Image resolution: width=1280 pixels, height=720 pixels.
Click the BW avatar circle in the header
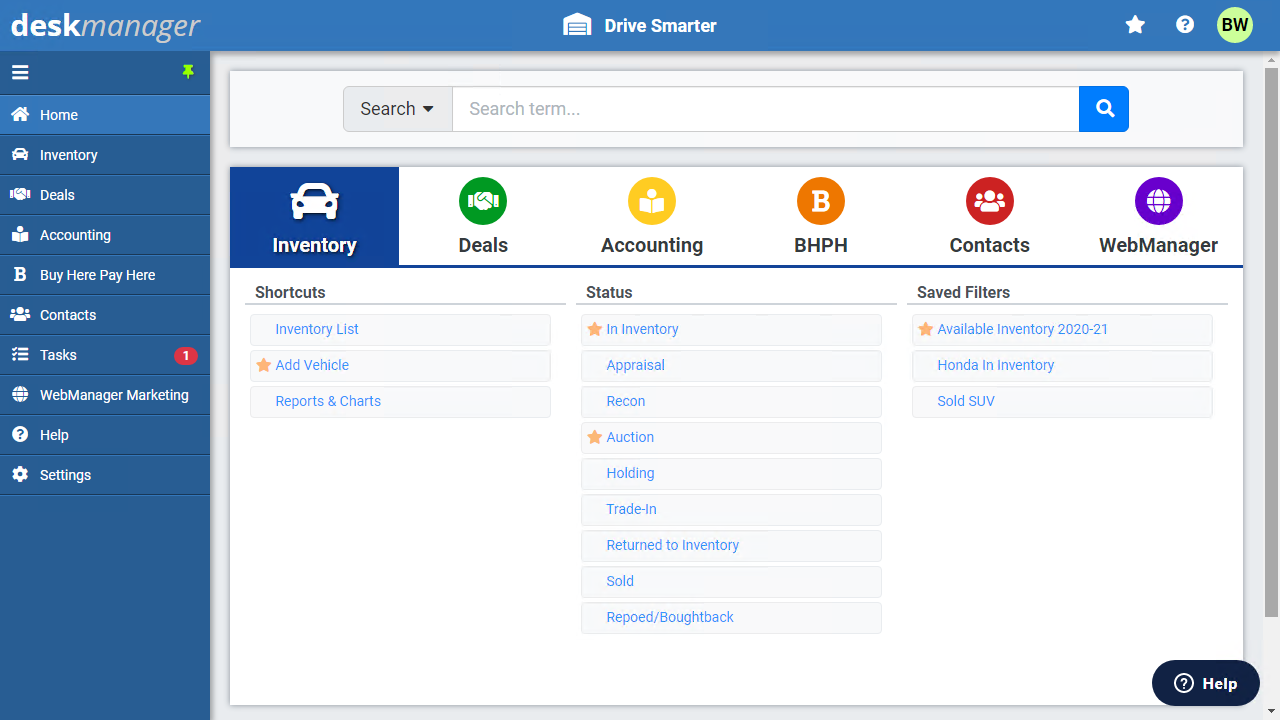1235,24
